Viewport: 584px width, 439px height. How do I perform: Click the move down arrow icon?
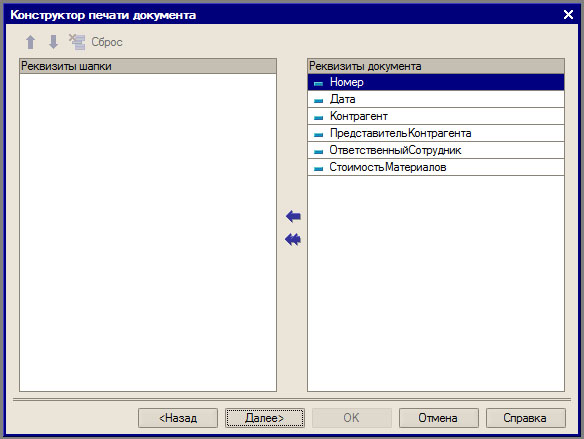tap(54, 42)
